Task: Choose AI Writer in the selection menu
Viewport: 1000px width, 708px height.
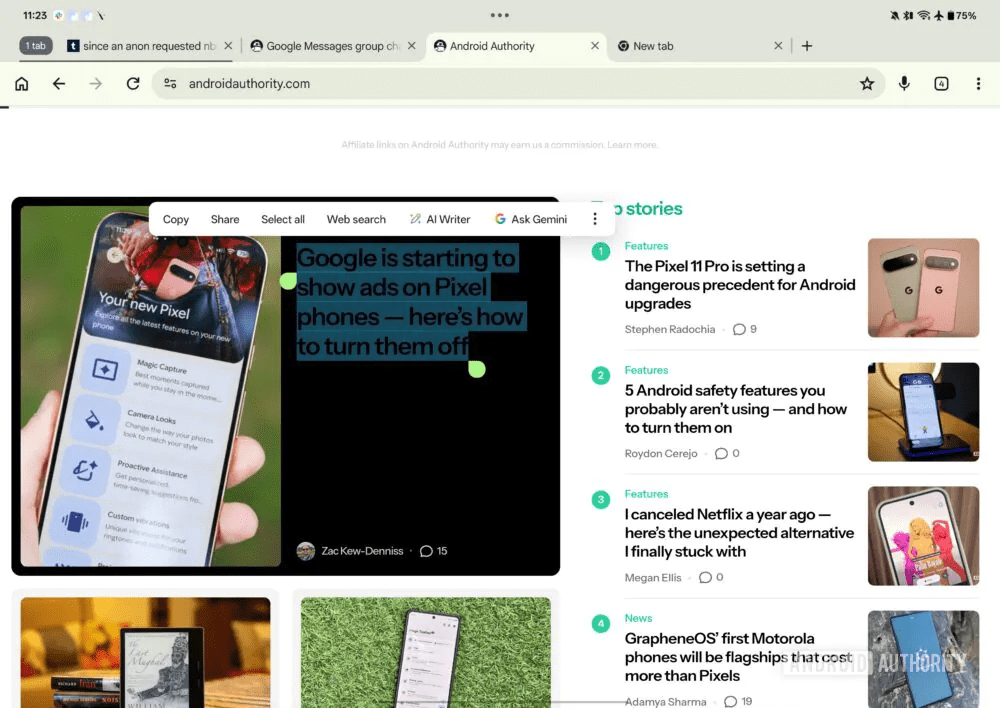Action: pyautogui.click(x=440, y=219)
